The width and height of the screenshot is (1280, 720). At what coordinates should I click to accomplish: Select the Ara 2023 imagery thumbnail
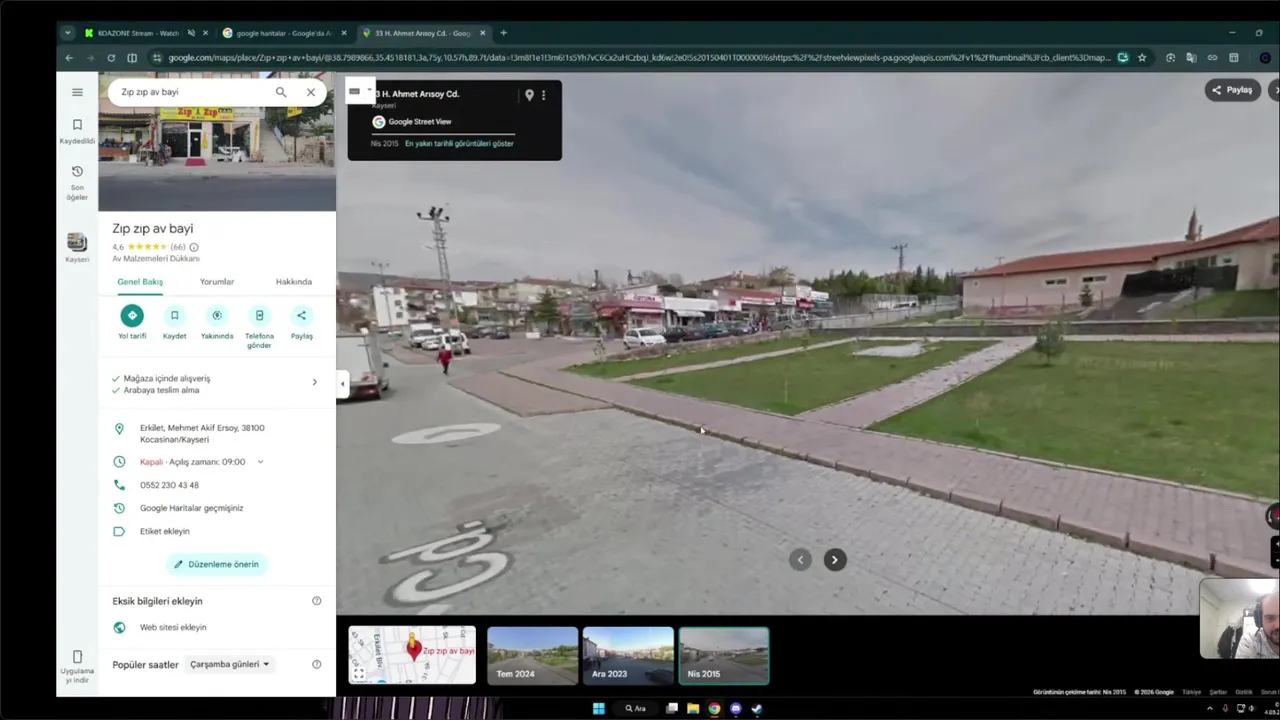(x=628, y=655)
